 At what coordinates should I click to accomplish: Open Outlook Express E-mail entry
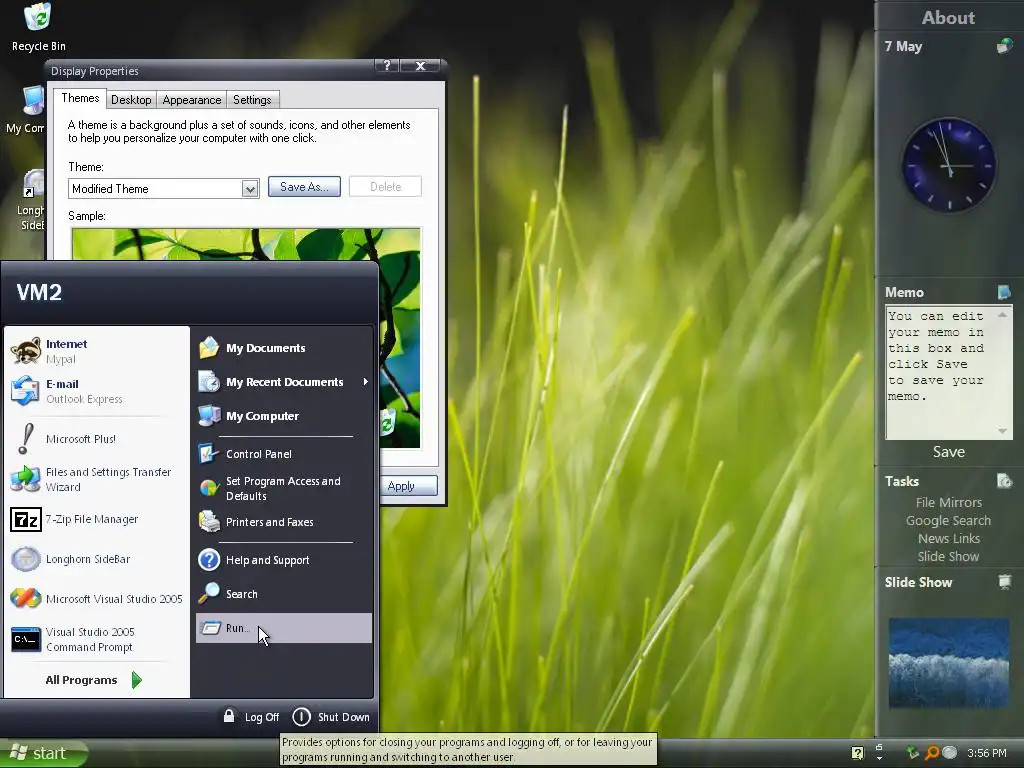coord(97,391)
